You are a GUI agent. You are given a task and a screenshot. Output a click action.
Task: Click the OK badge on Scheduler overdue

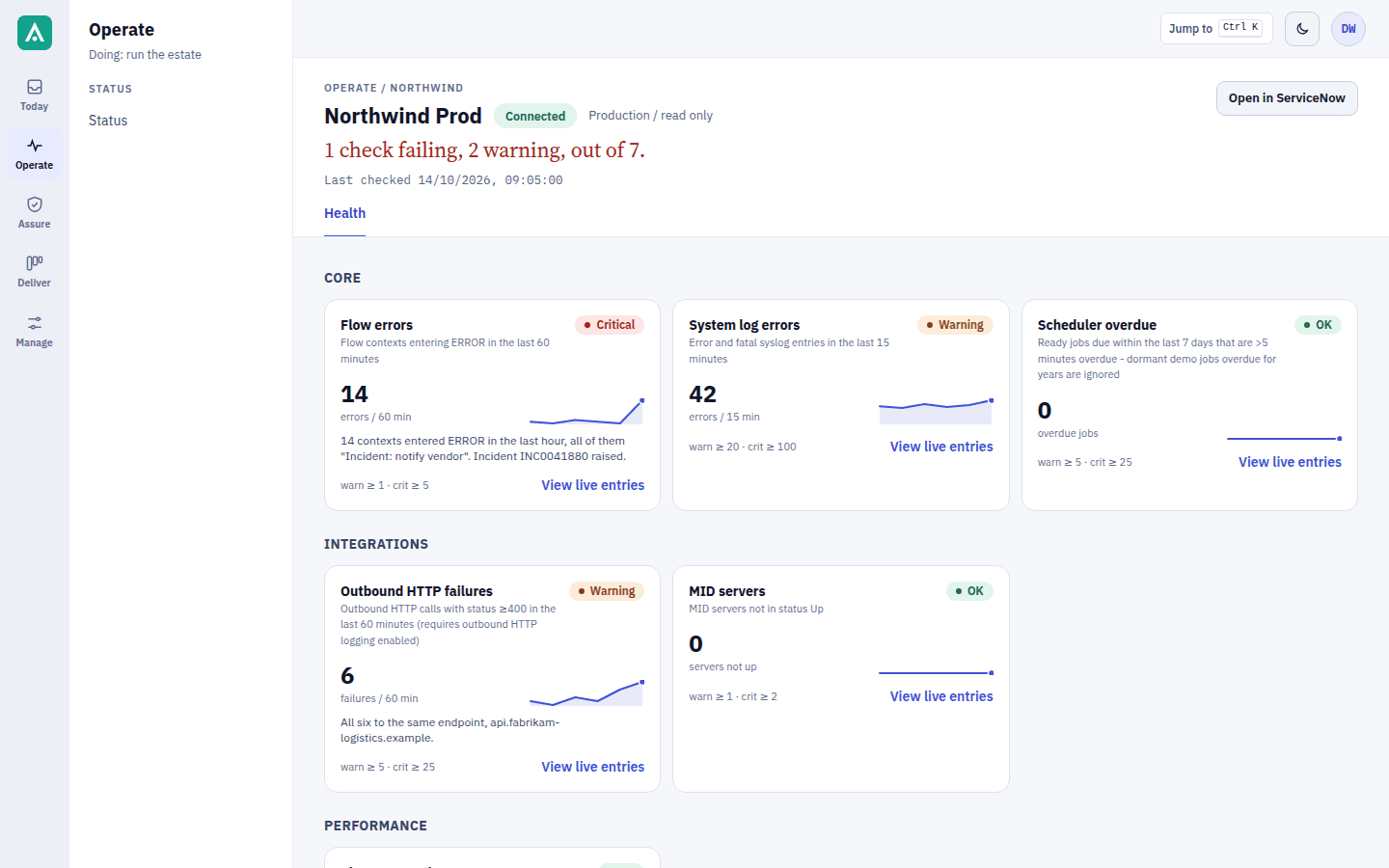(x=1318, y=325)
